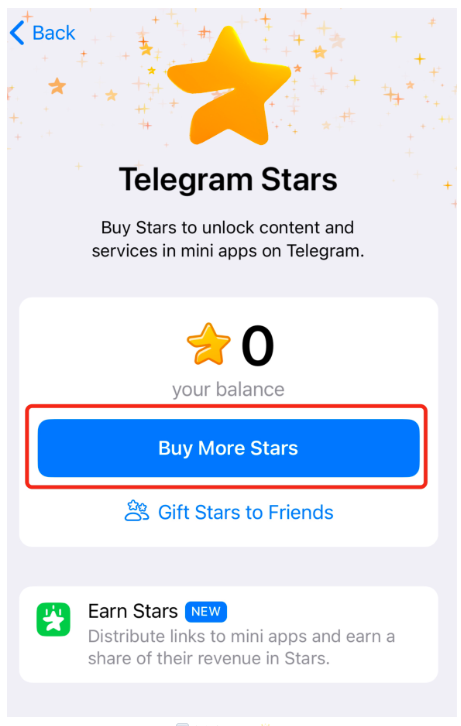Click the 'your balance' label
Image resolution: width=461 pixels, height=726 pixels.
coord(228,390)
